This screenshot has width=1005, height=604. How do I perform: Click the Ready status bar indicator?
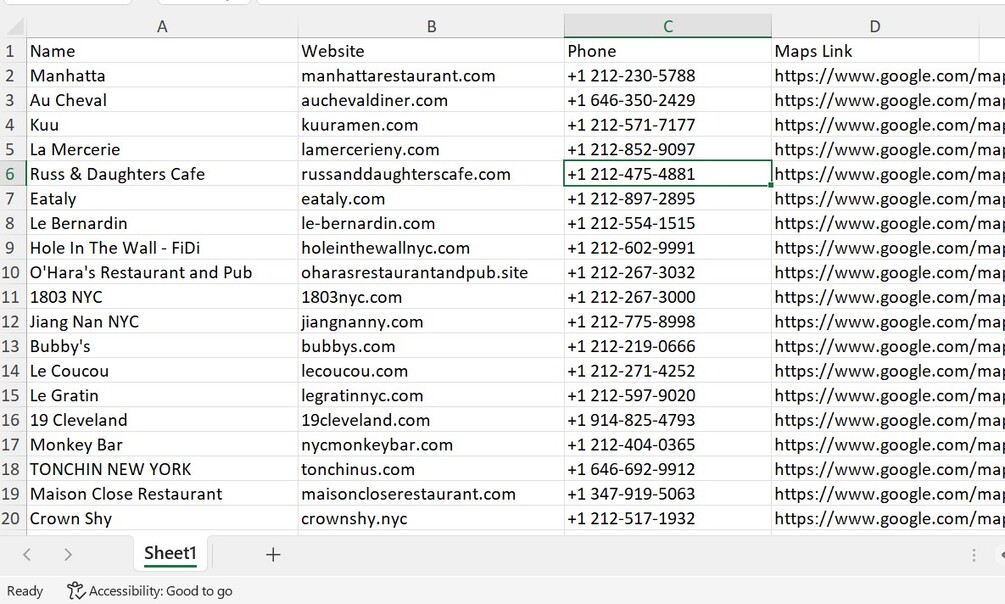(25, 591)
